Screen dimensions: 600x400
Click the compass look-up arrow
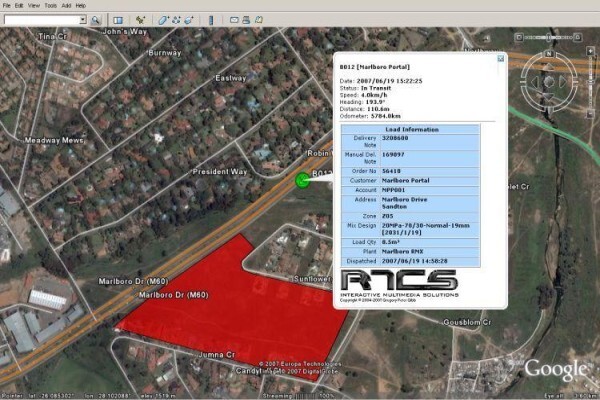[549, 67]
